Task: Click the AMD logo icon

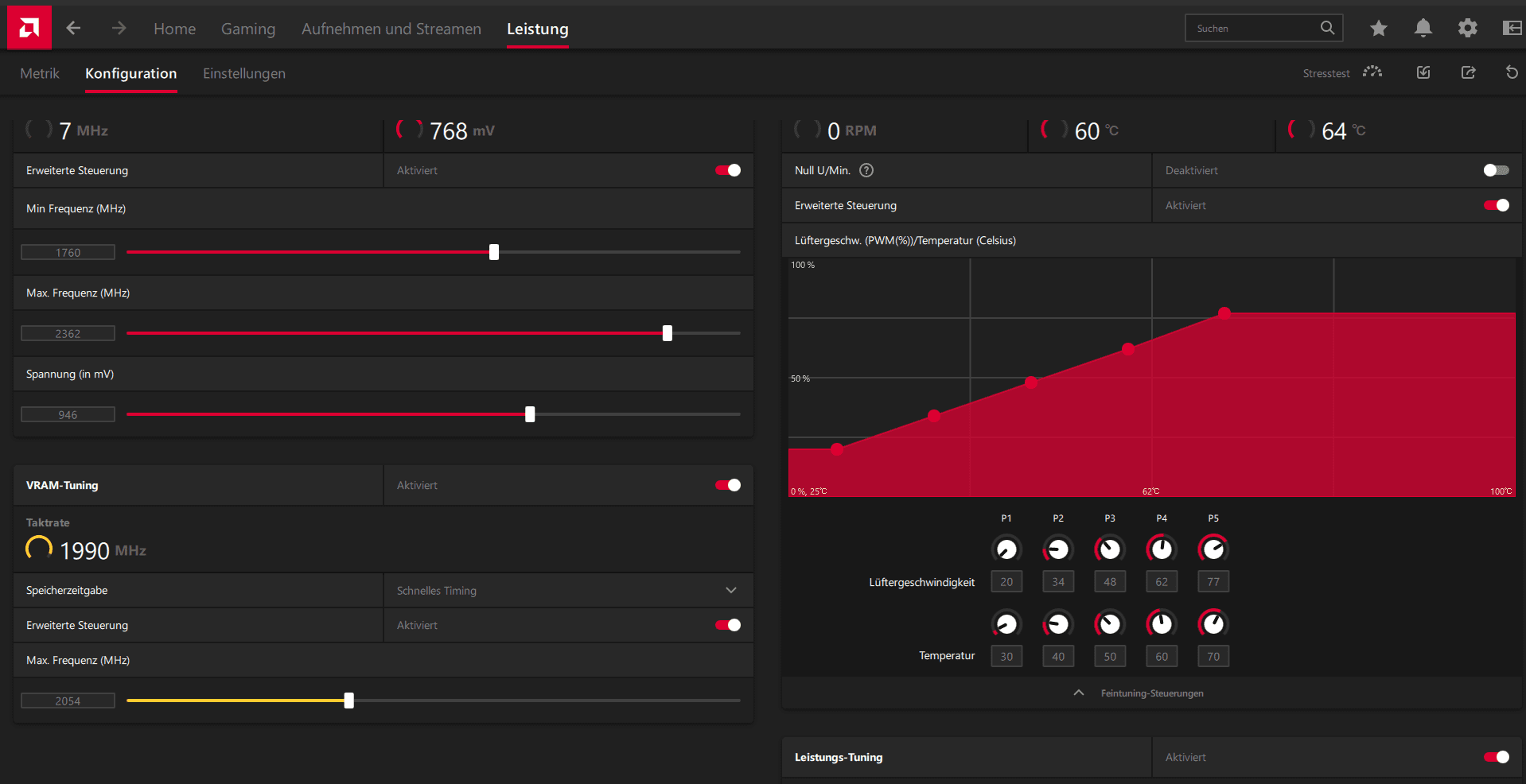Action: pos(29,28)
